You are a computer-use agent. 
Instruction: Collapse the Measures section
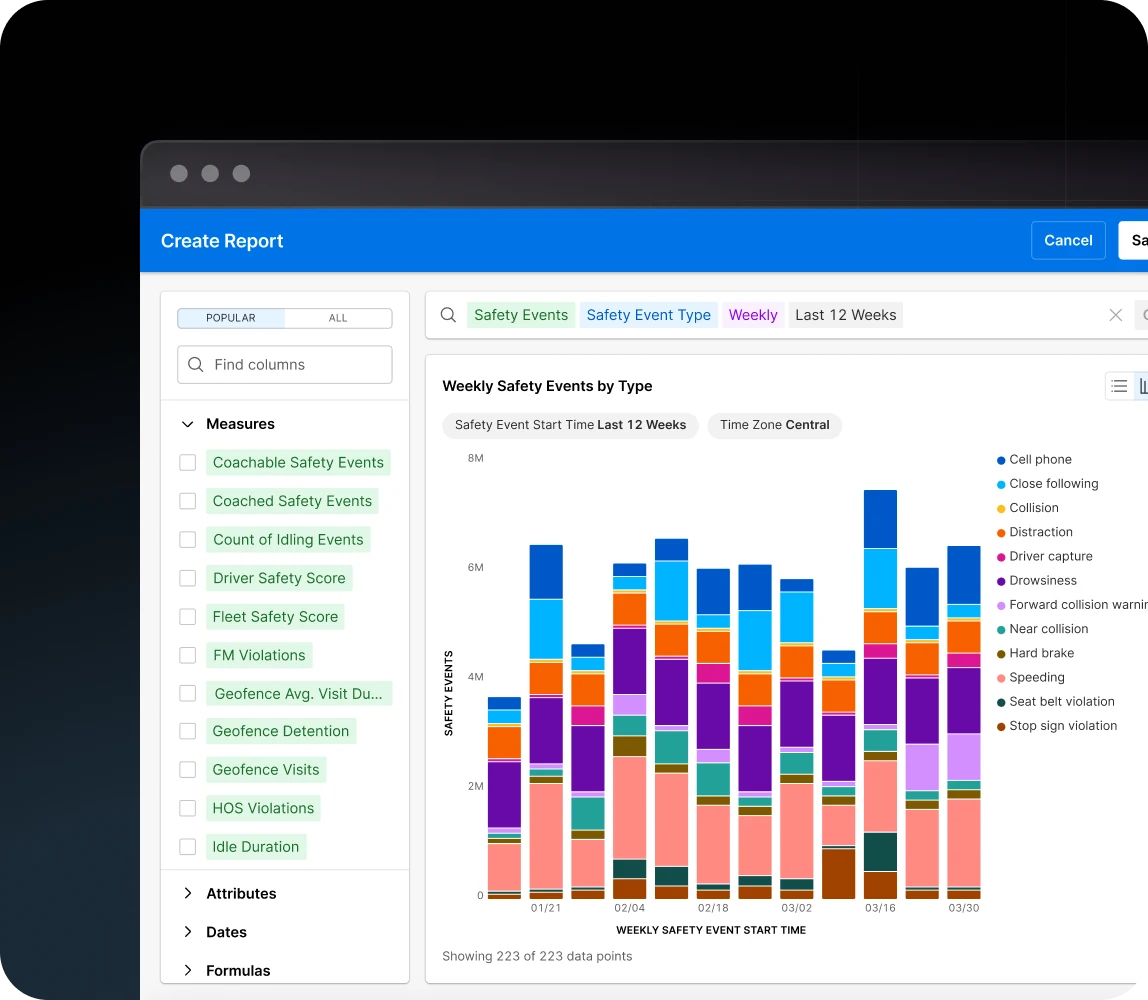(x=187, y=424)
